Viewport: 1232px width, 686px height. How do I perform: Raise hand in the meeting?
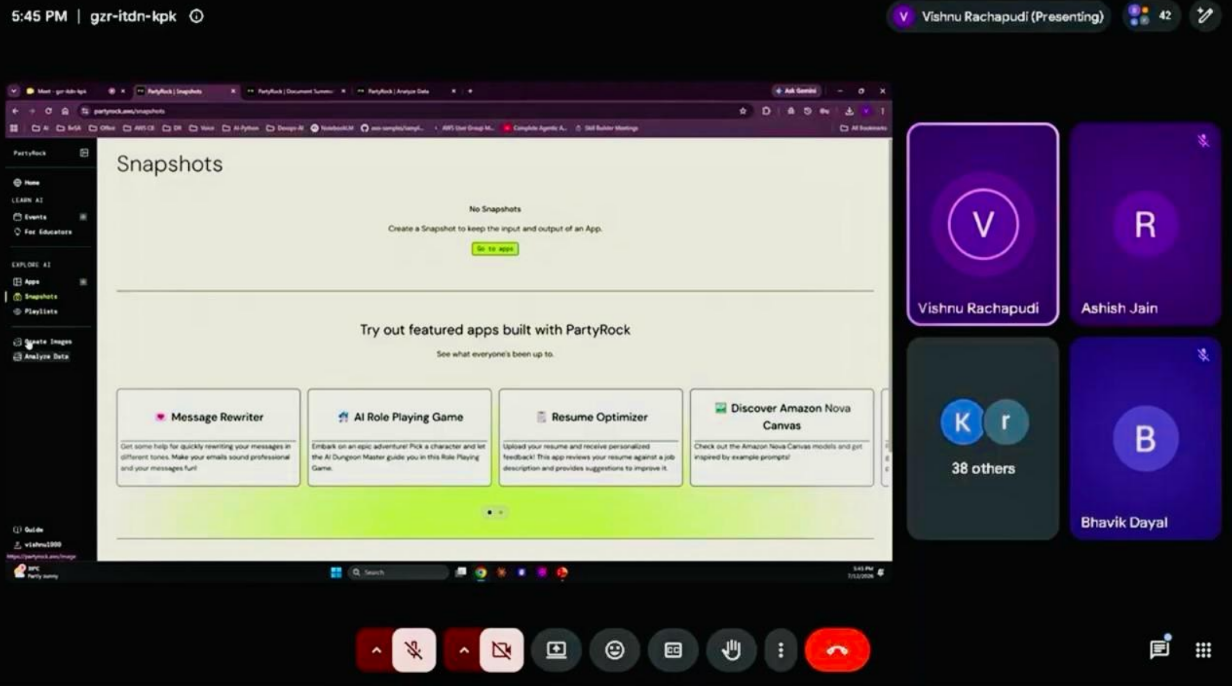click(x=731, y=650)
